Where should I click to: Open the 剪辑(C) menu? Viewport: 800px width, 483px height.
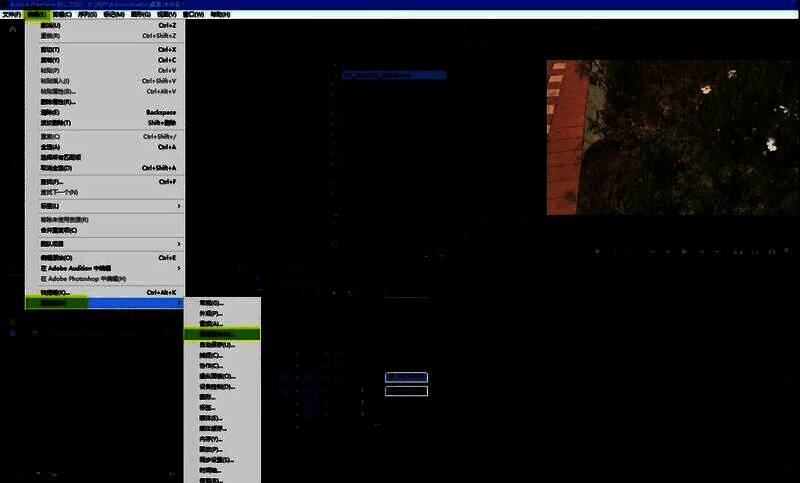(x=62, y=15)
